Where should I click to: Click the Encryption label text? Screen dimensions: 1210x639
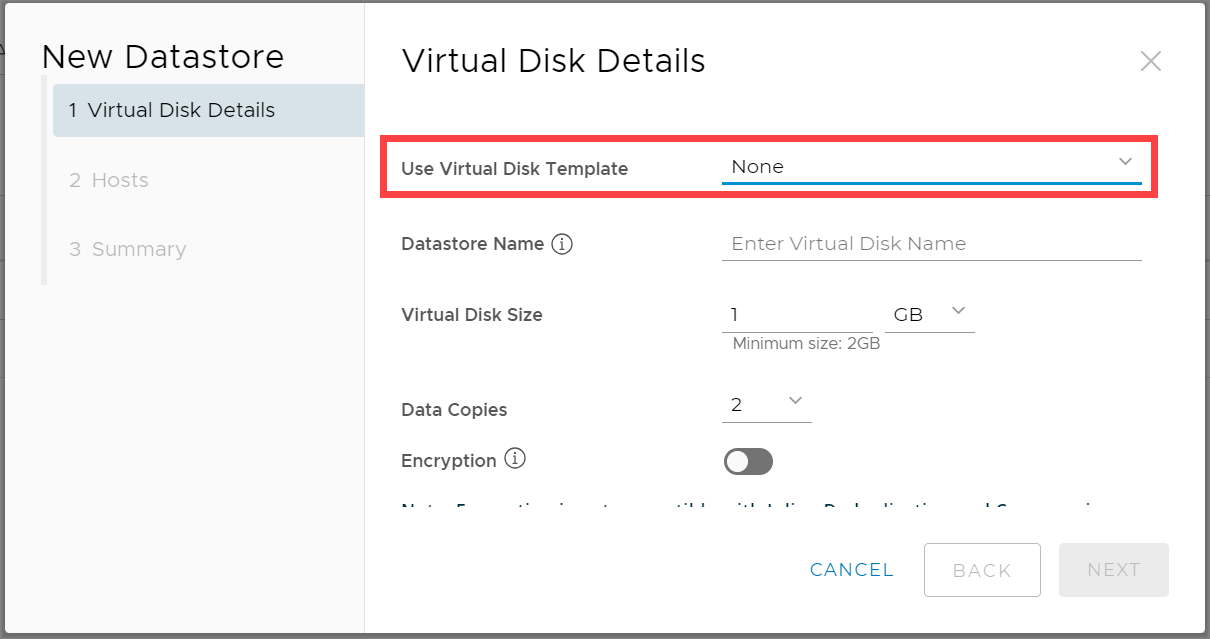pos(448,461)
